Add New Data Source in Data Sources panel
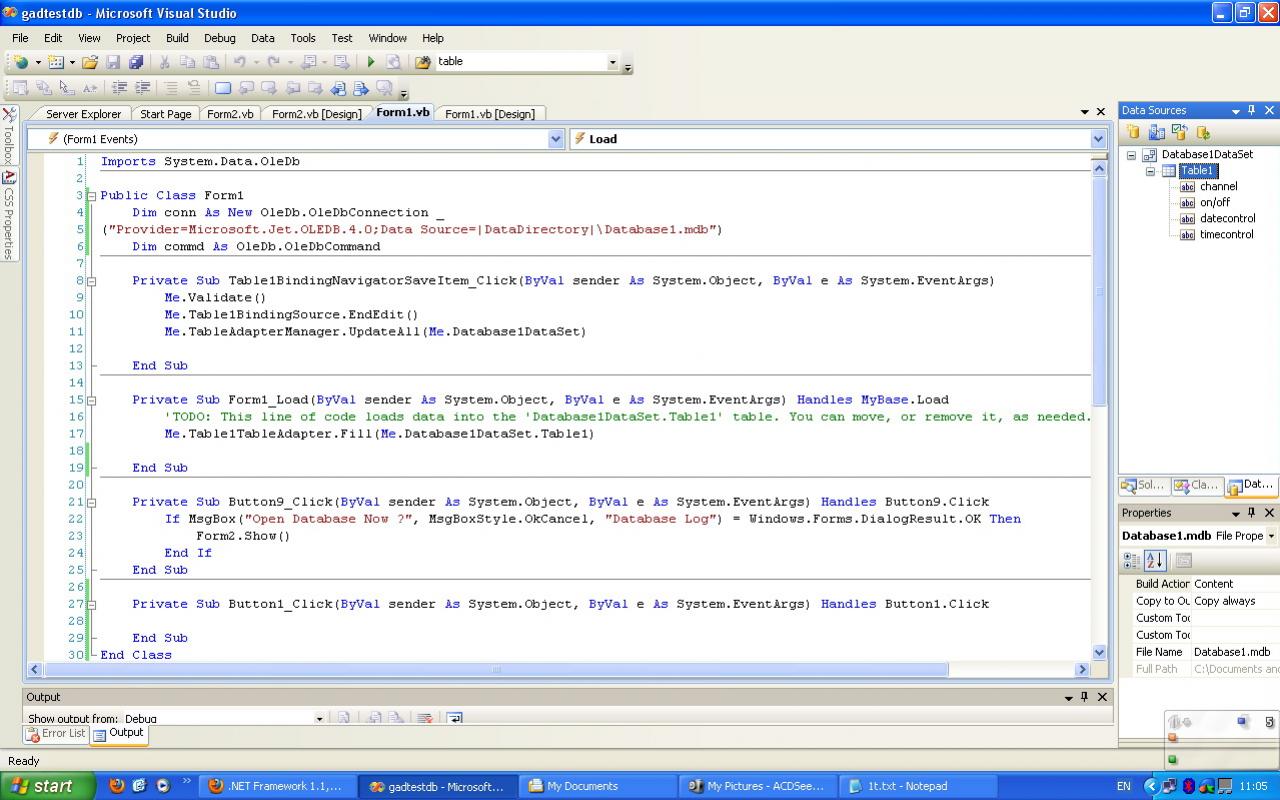1280x800 pixels. 1134,132
